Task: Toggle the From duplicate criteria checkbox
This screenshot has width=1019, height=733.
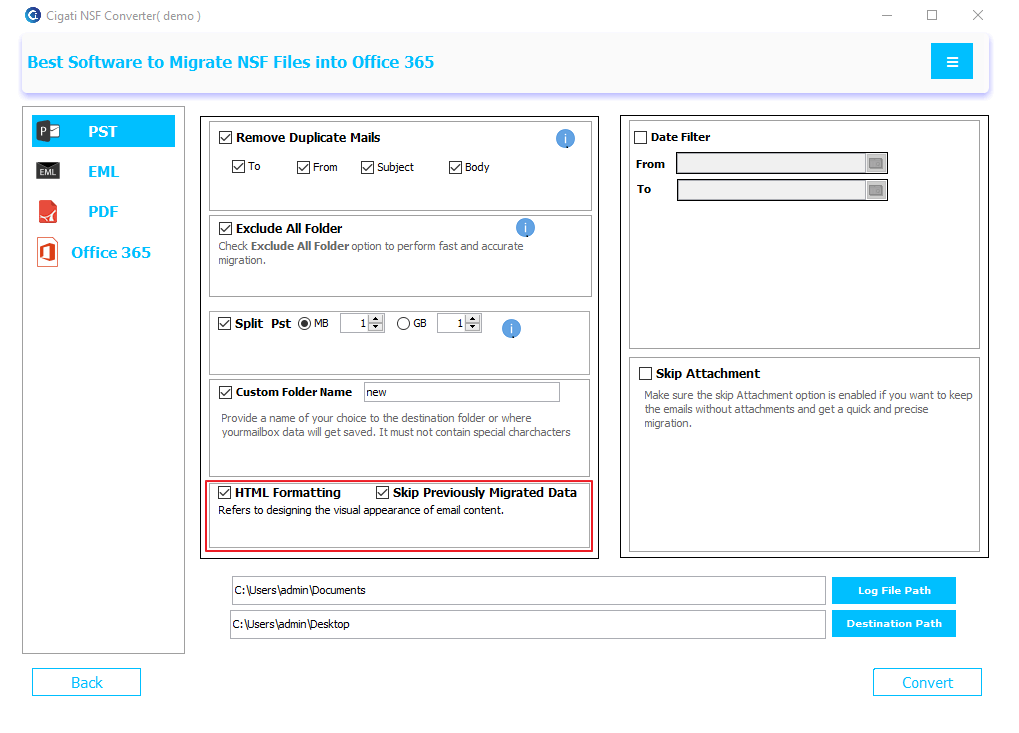Action: pyautogui.click(x=303, y=168)
